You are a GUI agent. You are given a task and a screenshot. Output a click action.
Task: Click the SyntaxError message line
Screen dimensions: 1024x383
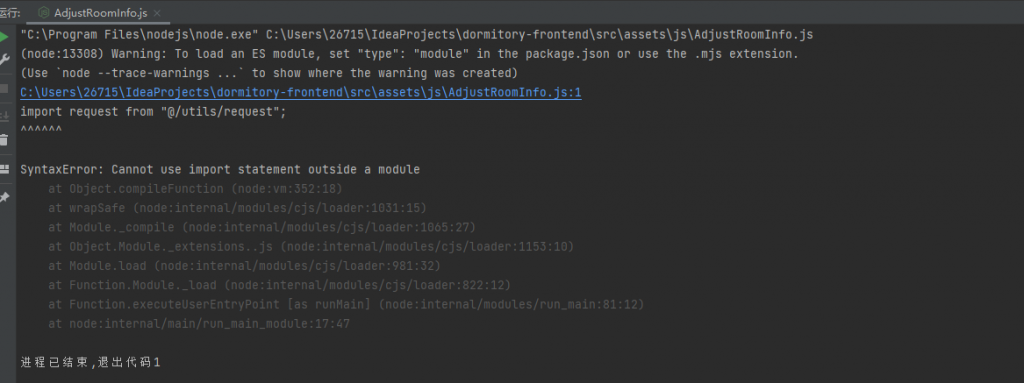(220, 170)
